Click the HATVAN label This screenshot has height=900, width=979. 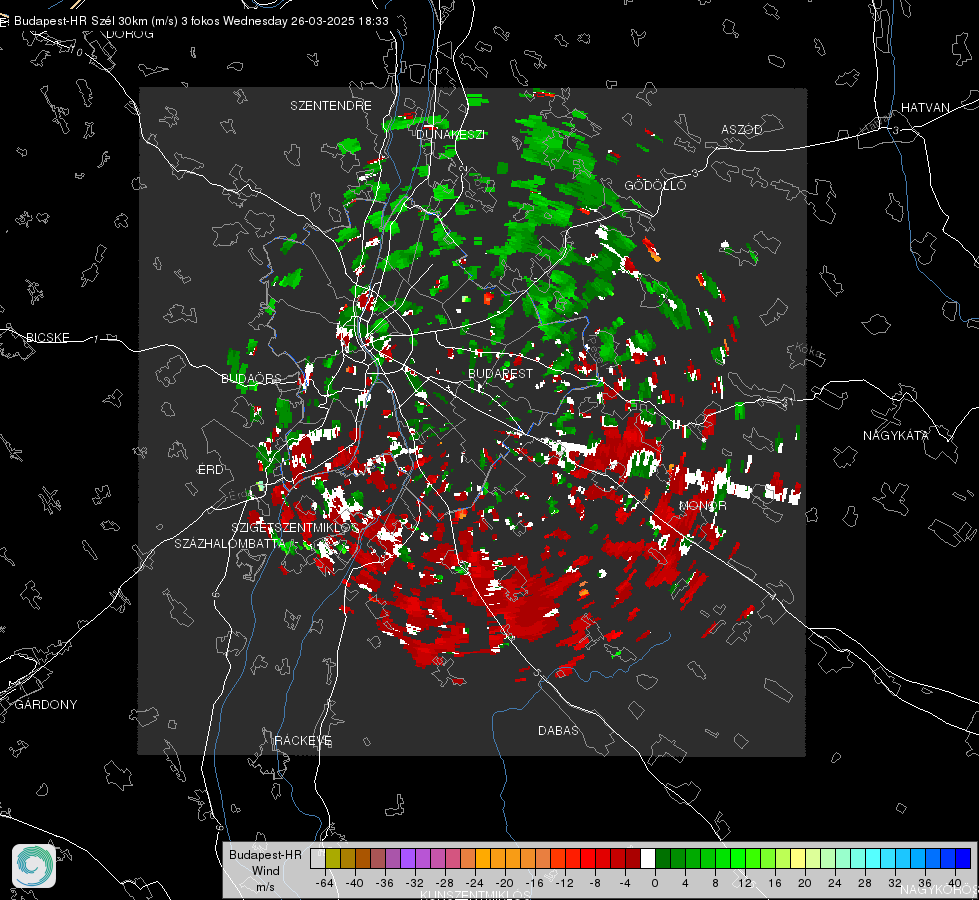pos(925,107)
